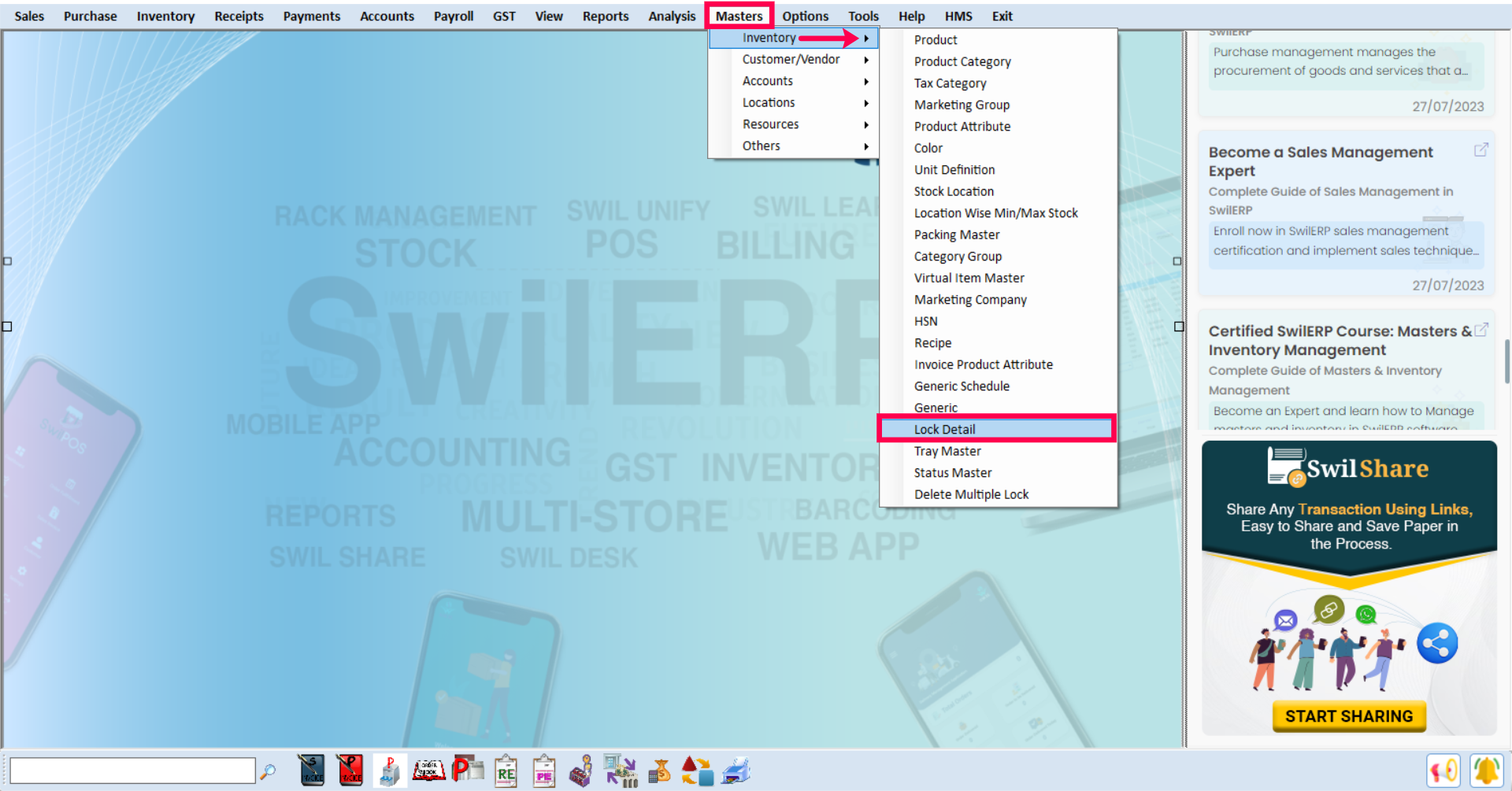
Task: Click the SwilShare logo in the banner
Action: click(1347, 468)
